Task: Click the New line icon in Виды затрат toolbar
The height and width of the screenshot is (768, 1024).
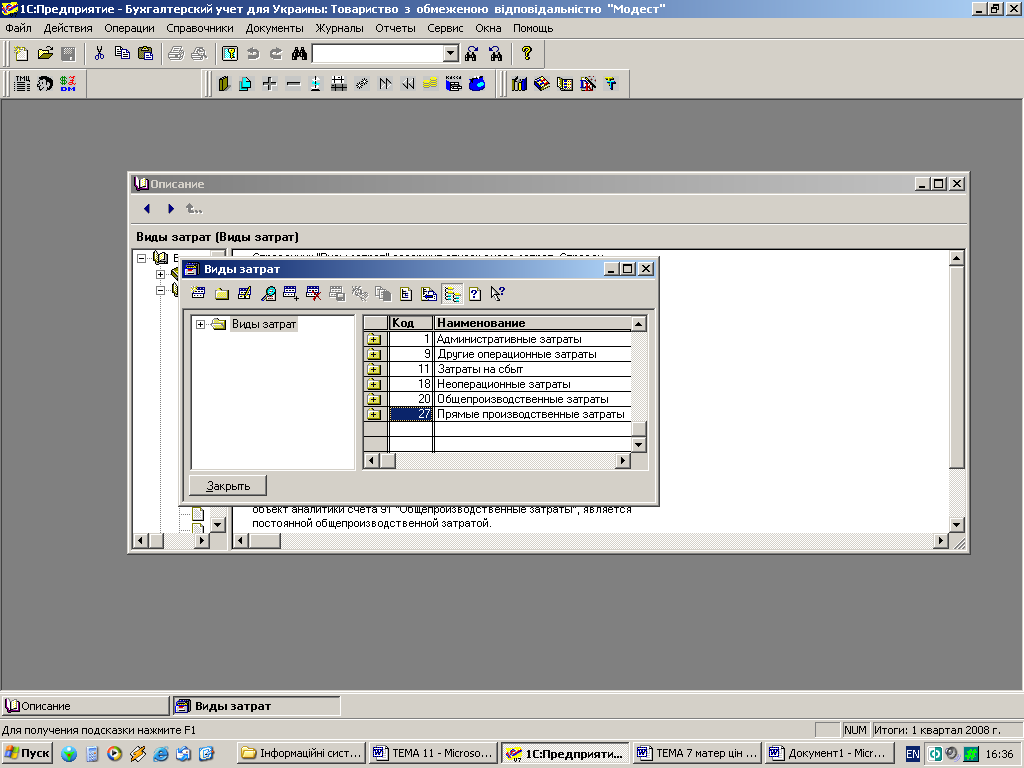Action: click(x=198, y=294)
